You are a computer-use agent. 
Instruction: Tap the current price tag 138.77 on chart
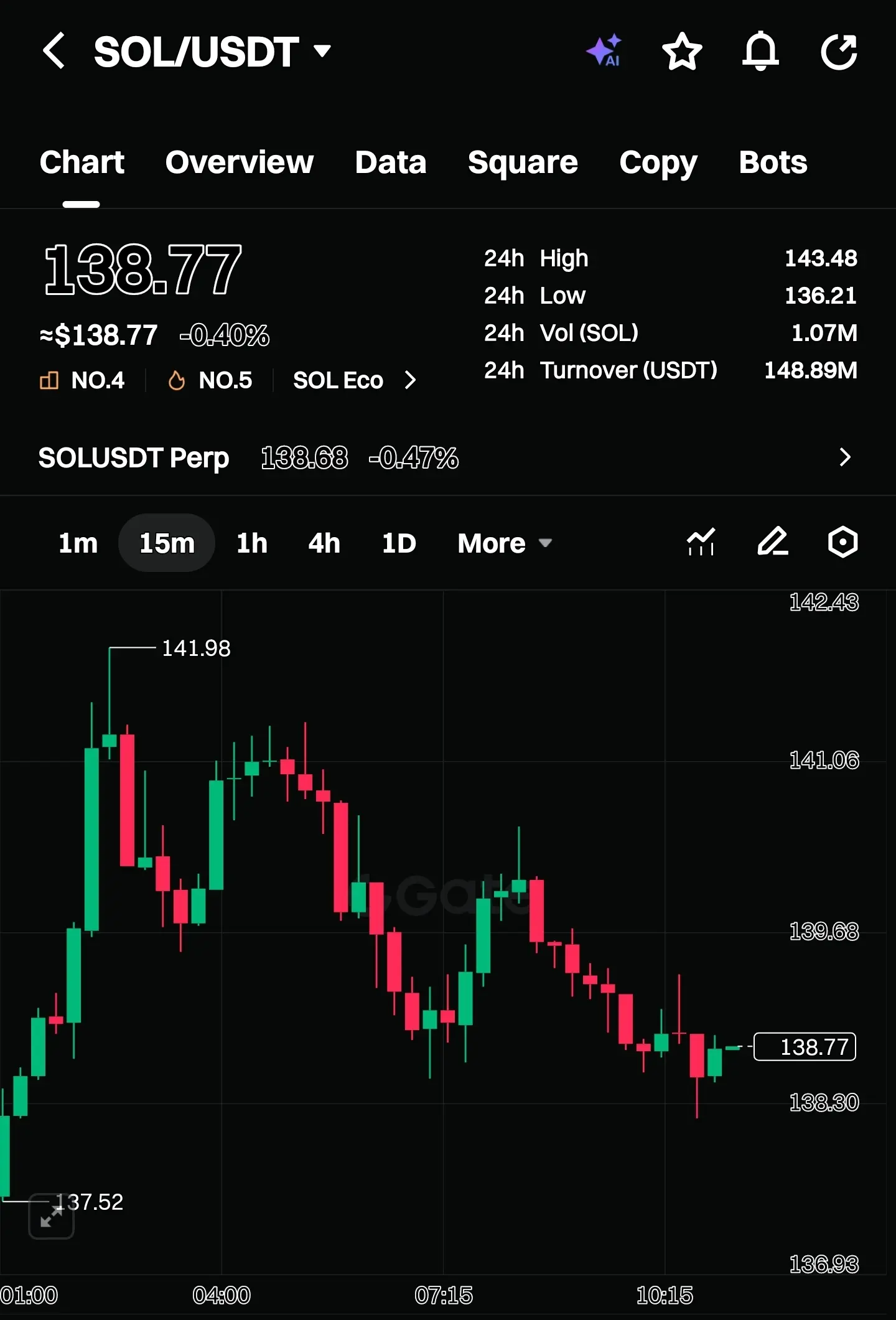(x=805, y=1047)
